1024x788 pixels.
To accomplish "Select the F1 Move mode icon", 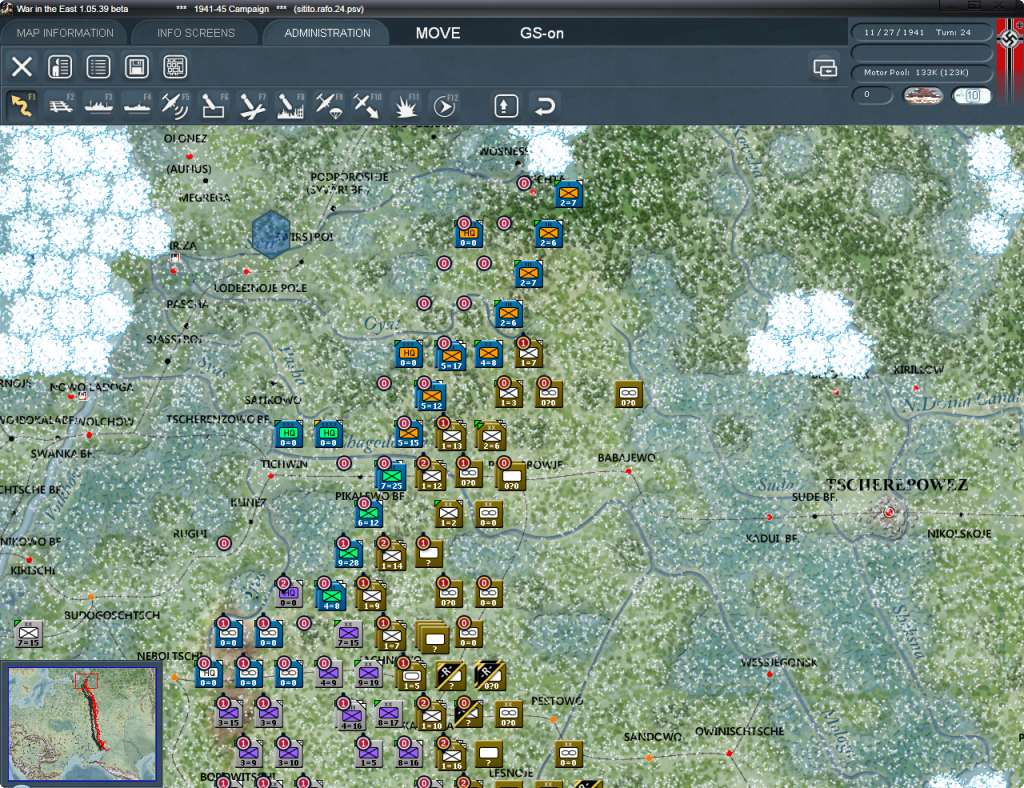I will [22, 106].
